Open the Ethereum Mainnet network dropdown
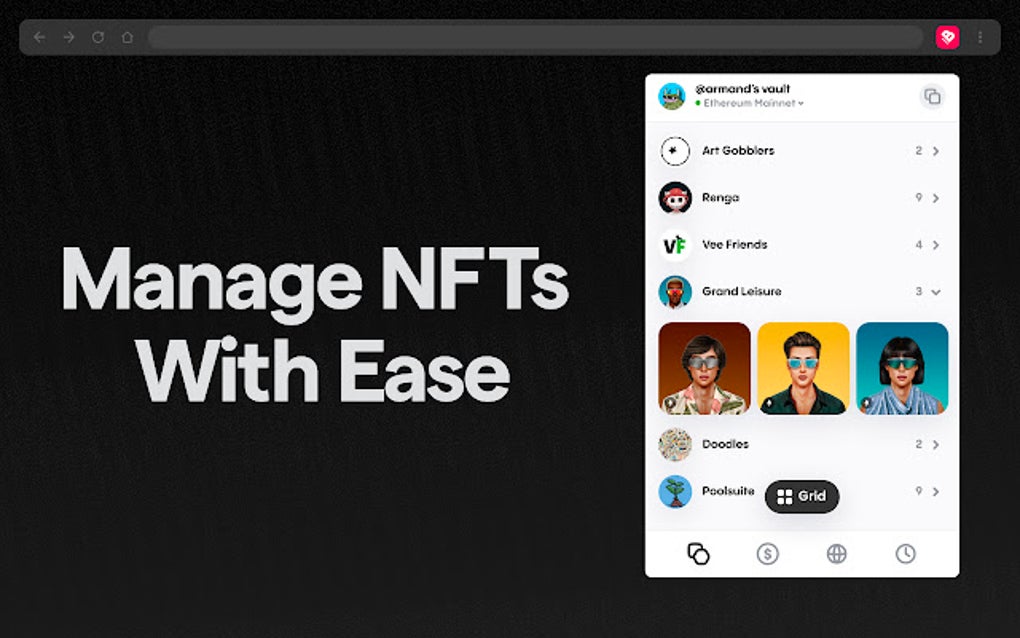This screenshot has height=638, width=1020. (750, 103)
